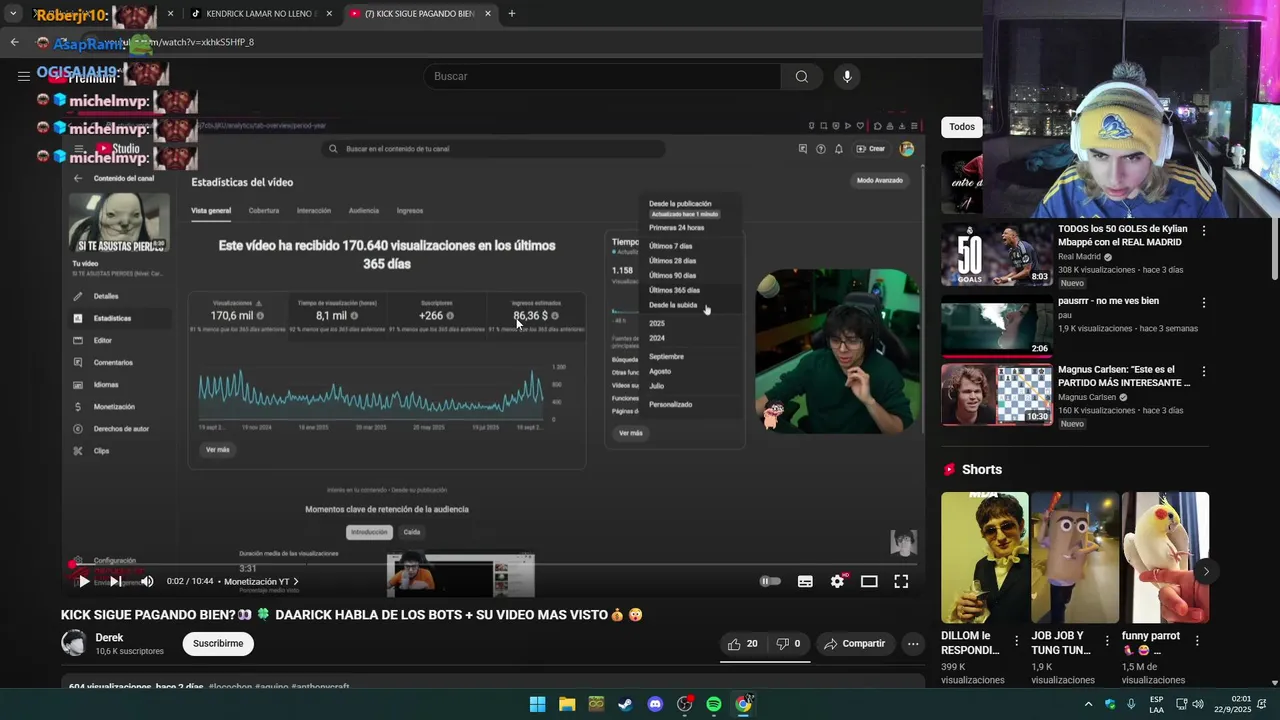Viewport: 1280px width, 720px height.
Task: Open the pausrrr no me ves bien video
Action: (x=997, y=326)
